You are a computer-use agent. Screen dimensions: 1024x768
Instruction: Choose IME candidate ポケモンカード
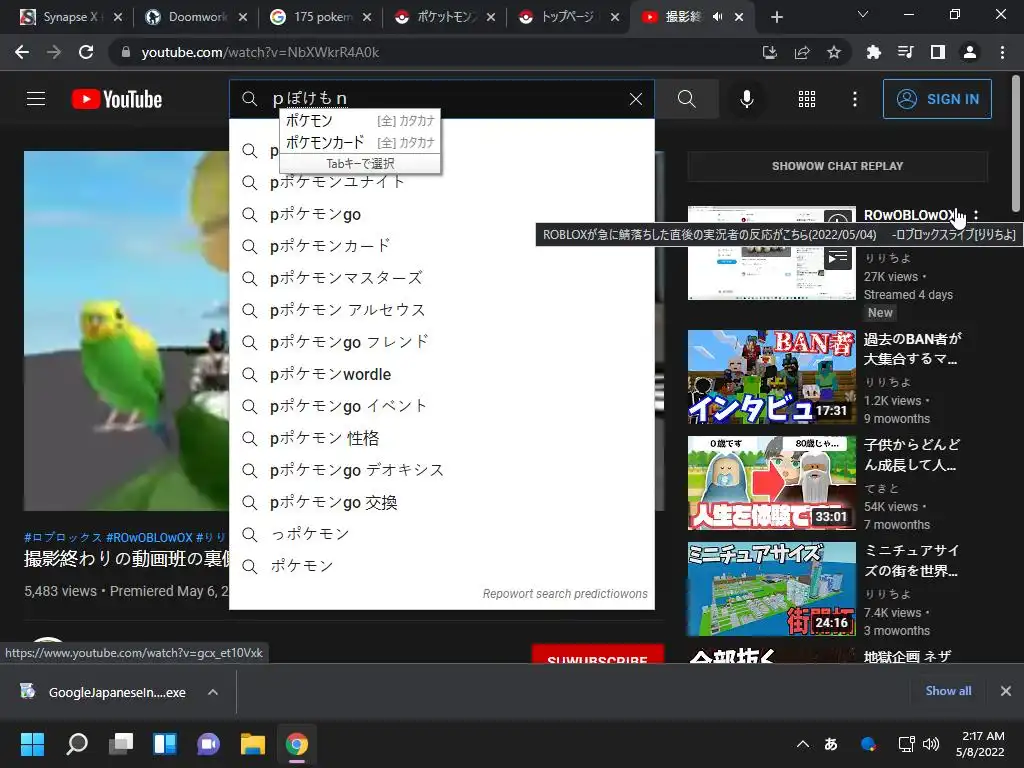360,142
